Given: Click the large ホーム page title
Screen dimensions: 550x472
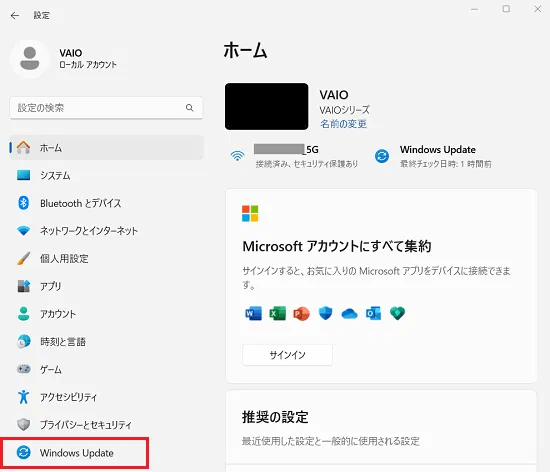Looking at the screenshot, I should pyautogui.click(x=245, y=50).
